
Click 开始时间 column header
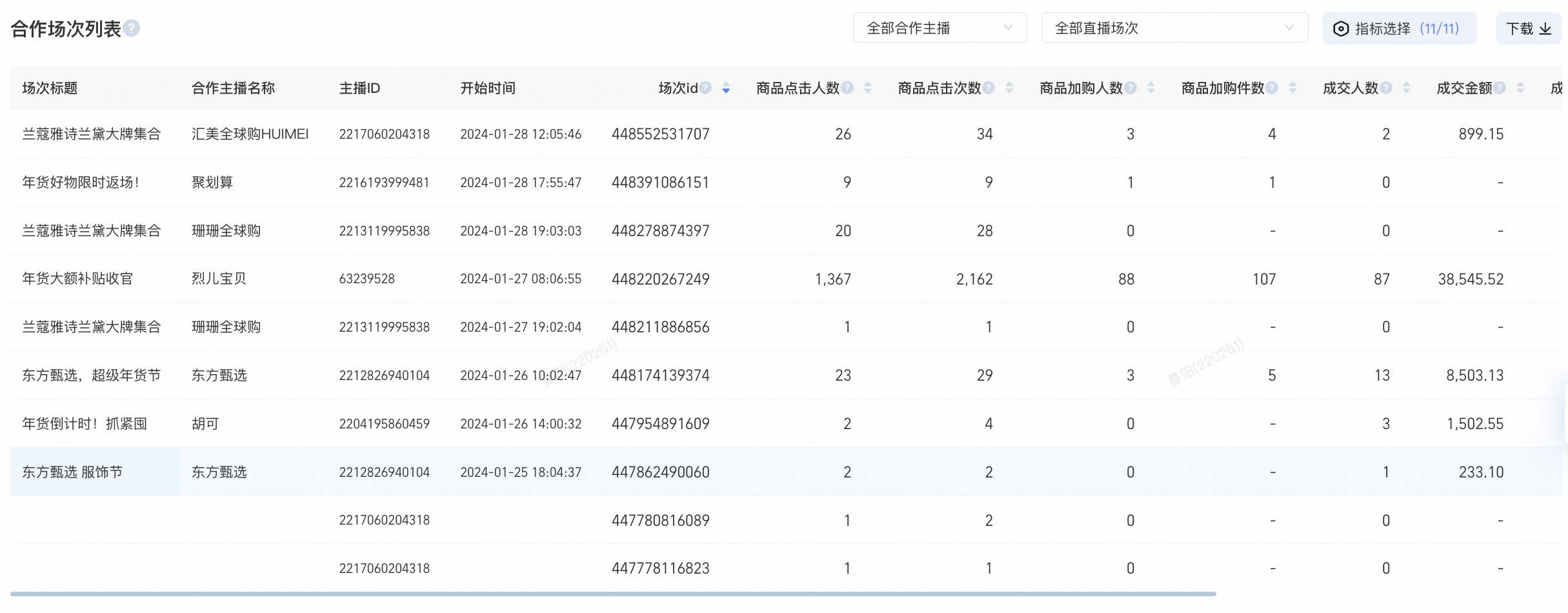(x=488, y=88)
